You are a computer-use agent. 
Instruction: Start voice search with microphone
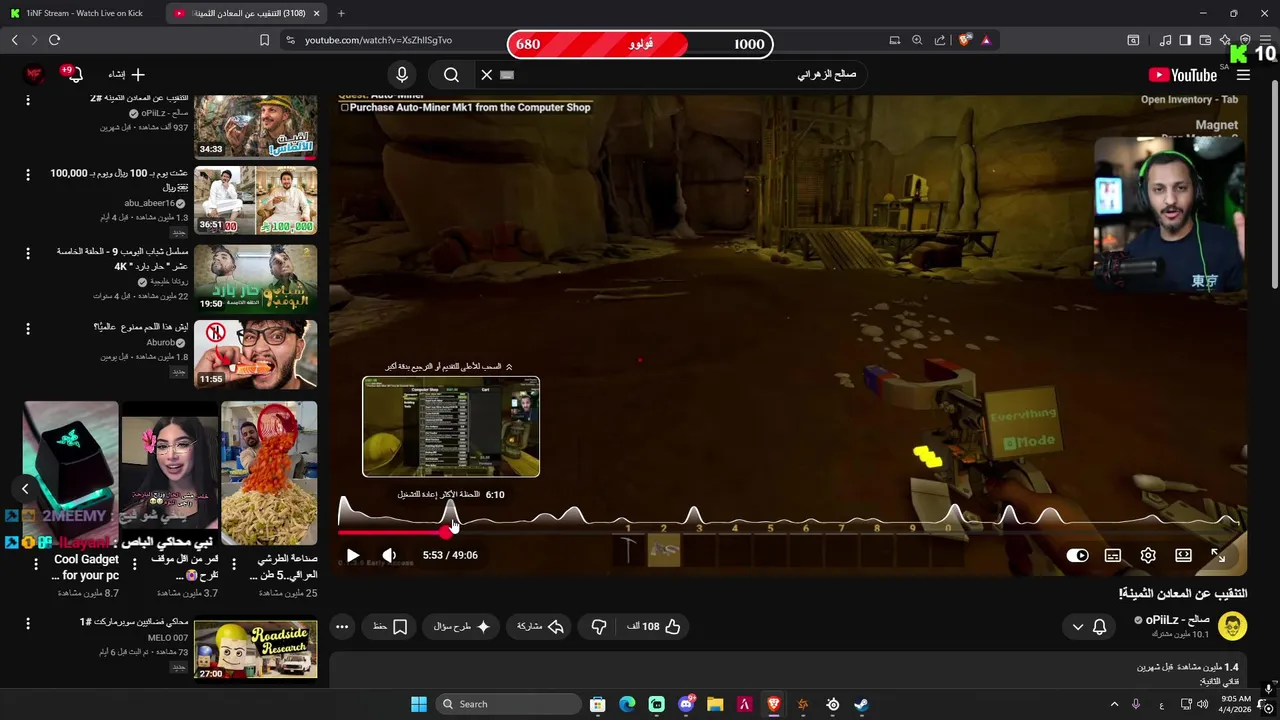click(402, 75)
